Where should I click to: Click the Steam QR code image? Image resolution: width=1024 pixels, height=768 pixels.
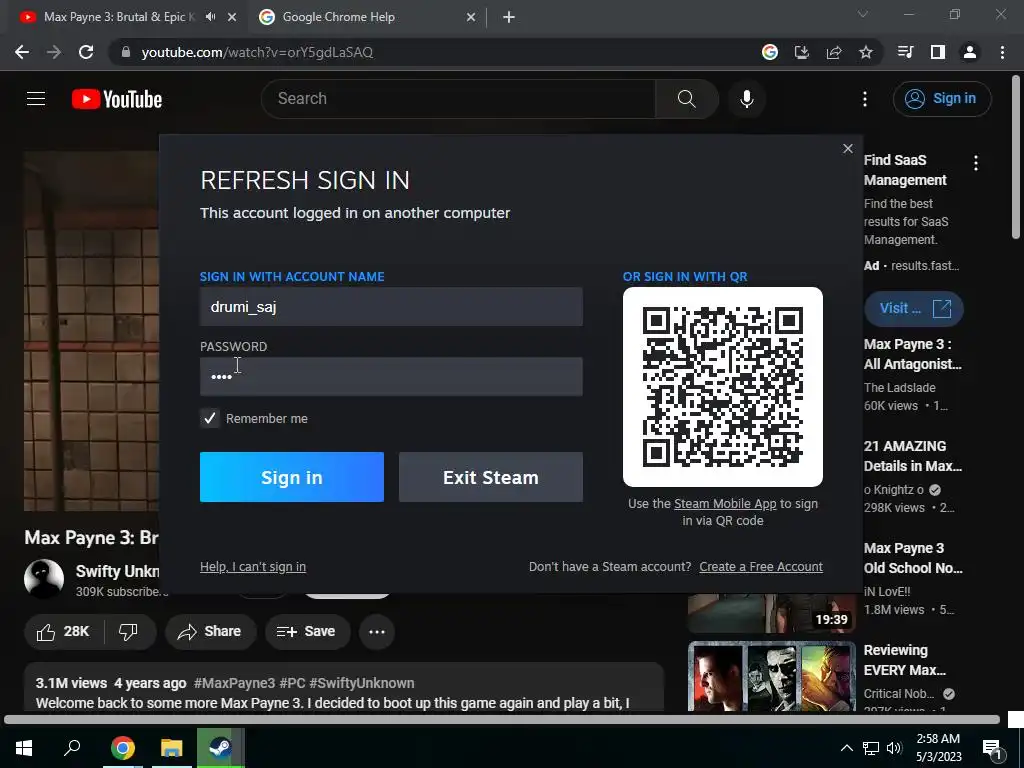pos(722,387)
